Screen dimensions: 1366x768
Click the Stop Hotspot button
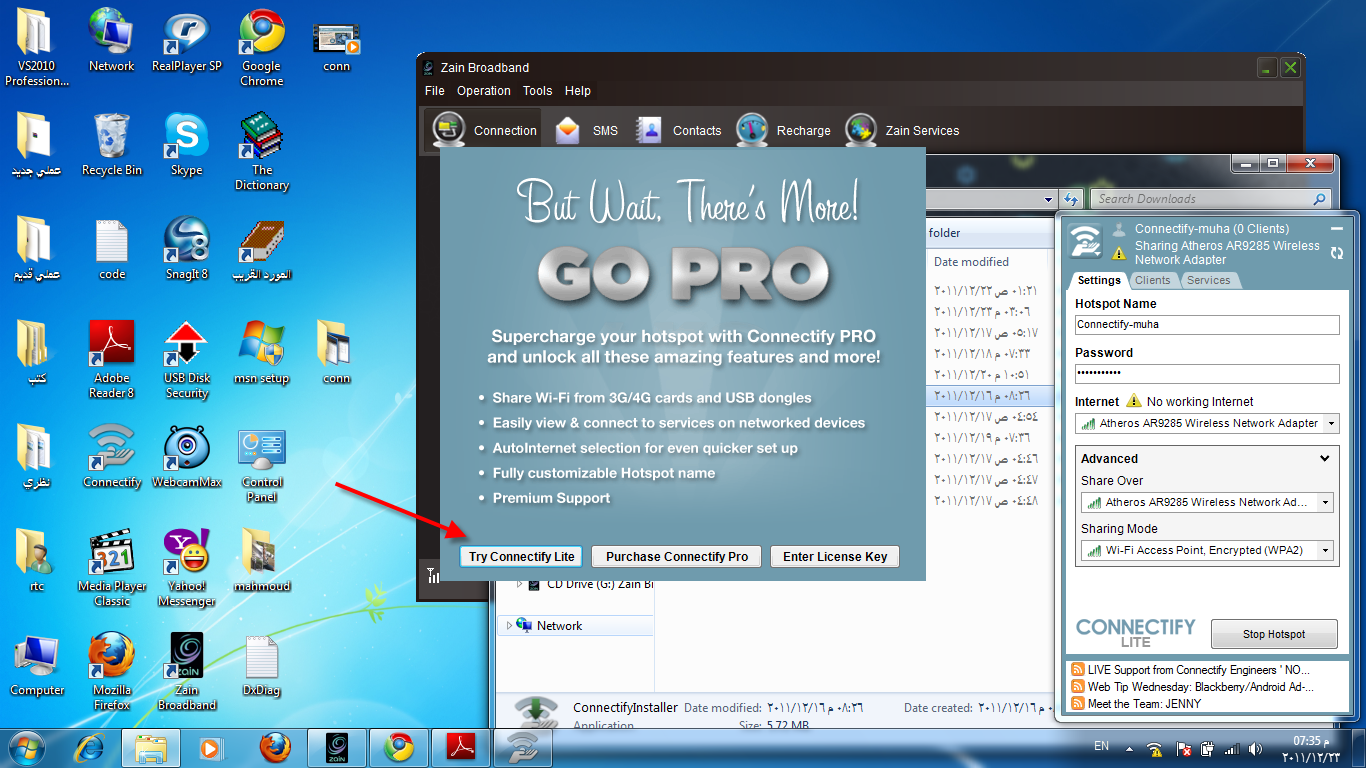click(1274, 634)
